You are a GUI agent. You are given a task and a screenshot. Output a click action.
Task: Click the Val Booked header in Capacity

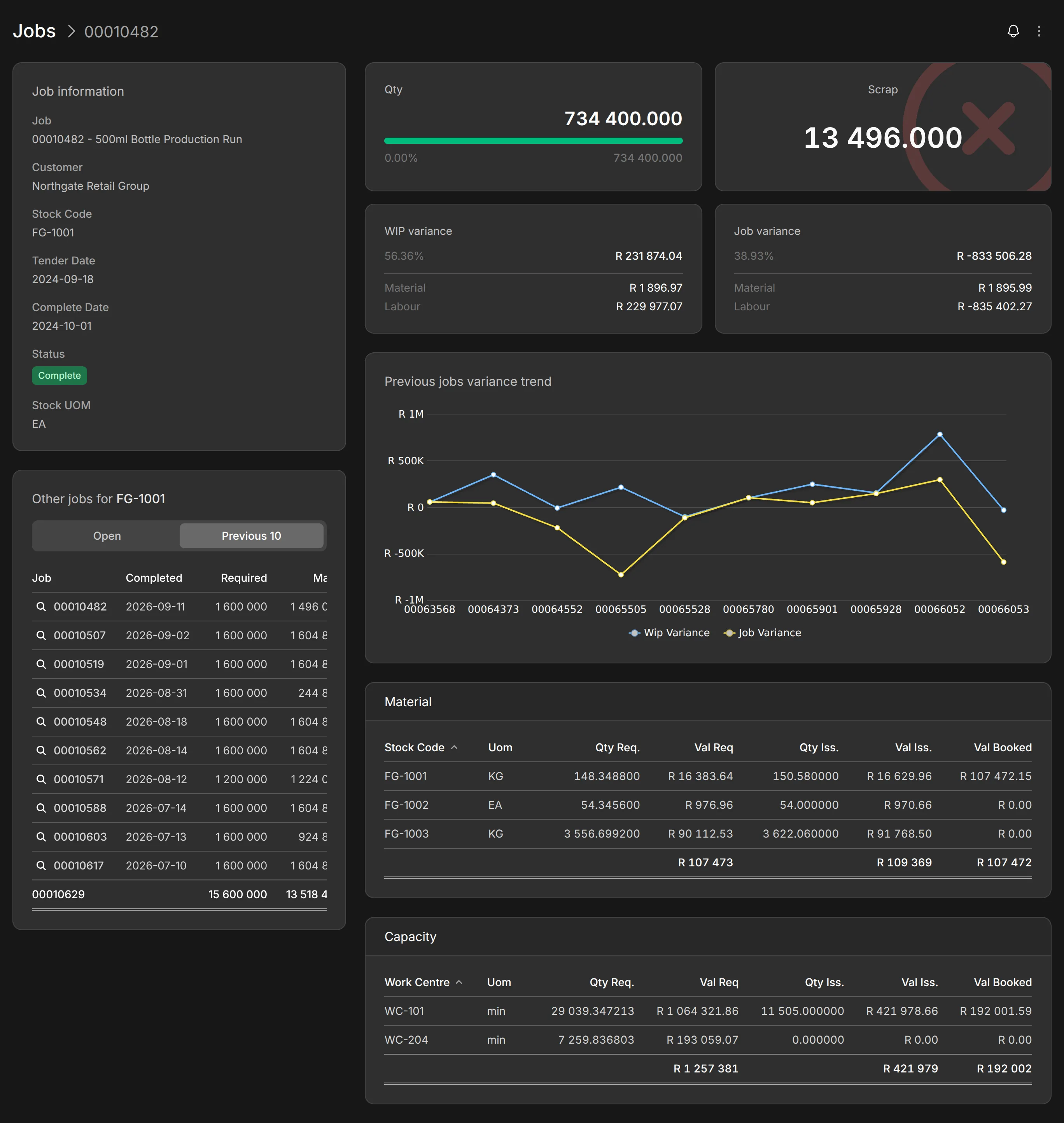coord(1002,982)
